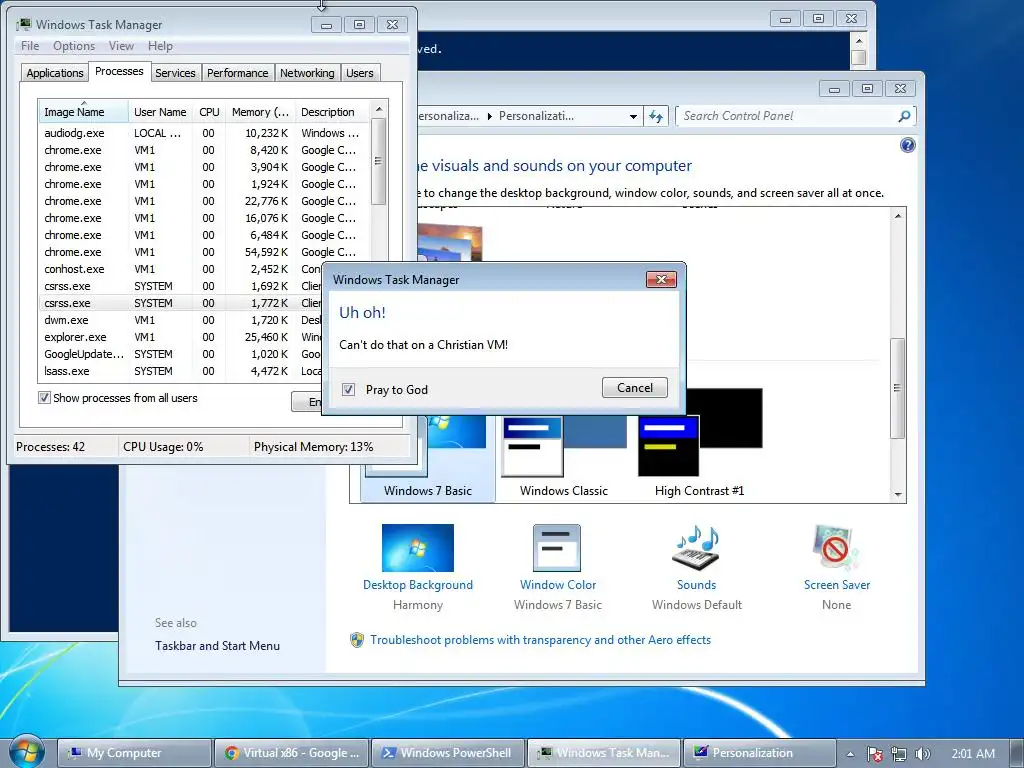Open the Help menu in Task Manager
This screenshot has height=768, width=1024.
tap(160, 46)
